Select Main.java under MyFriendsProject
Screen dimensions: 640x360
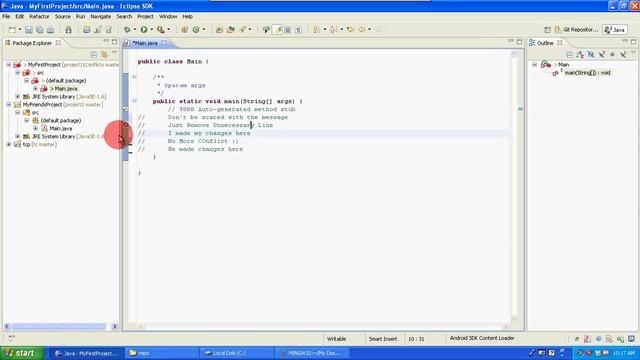coord(60,128)
